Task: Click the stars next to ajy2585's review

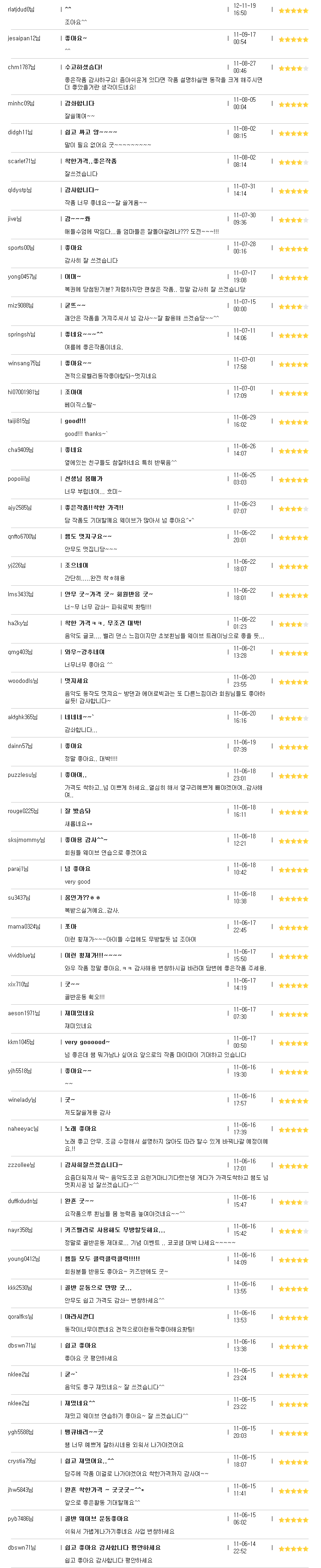Action: [x=293, y=509]
